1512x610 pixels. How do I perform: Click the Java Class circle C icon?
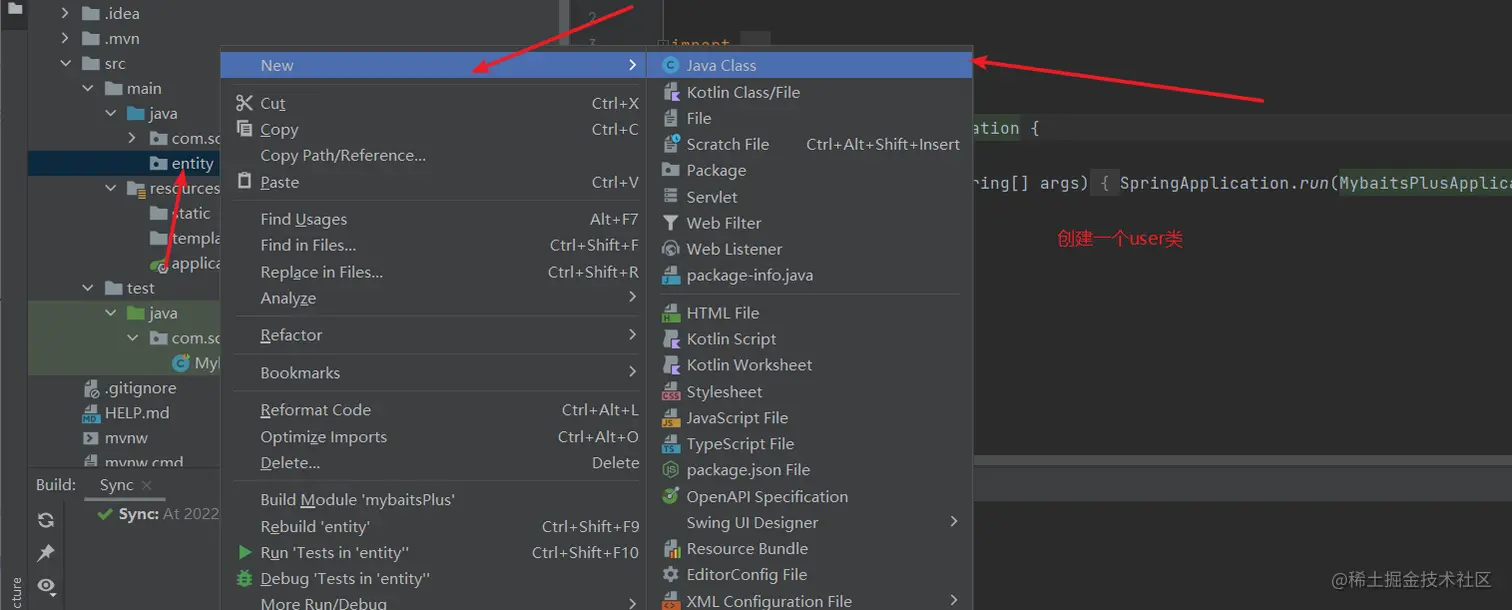671,65
